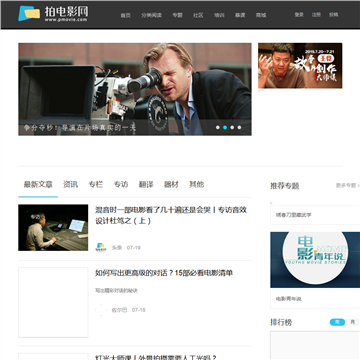Viewport: 360px width, 360px height.
Task: Click the 注册 register link
Action: pyautogui.click(x=316, y=15)
